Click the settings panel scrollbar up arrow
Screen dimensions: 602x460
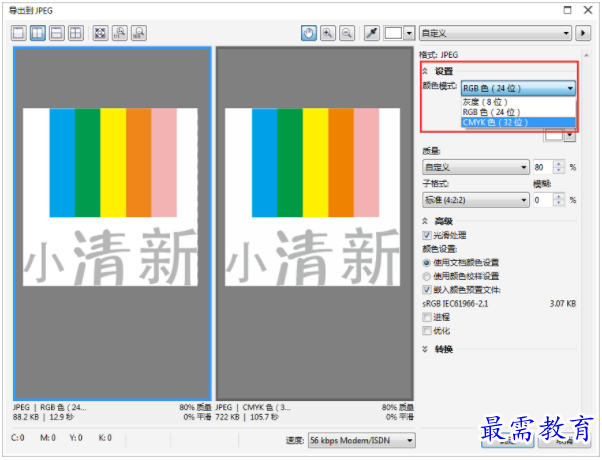click(587, 56)
